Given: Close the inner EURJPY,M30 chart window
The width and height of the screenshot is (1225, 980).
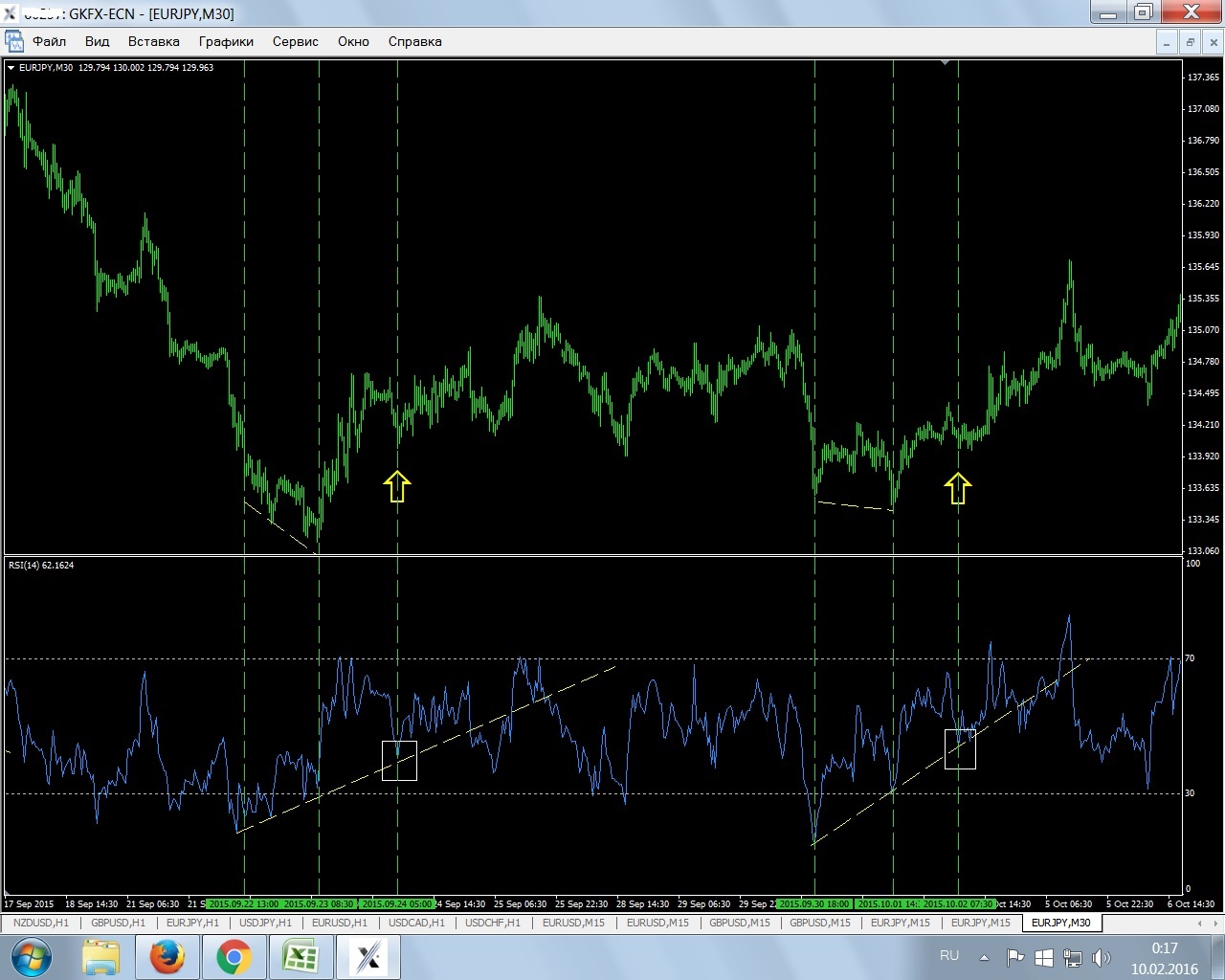Looking at the screenshot, I should [1213, 42].
